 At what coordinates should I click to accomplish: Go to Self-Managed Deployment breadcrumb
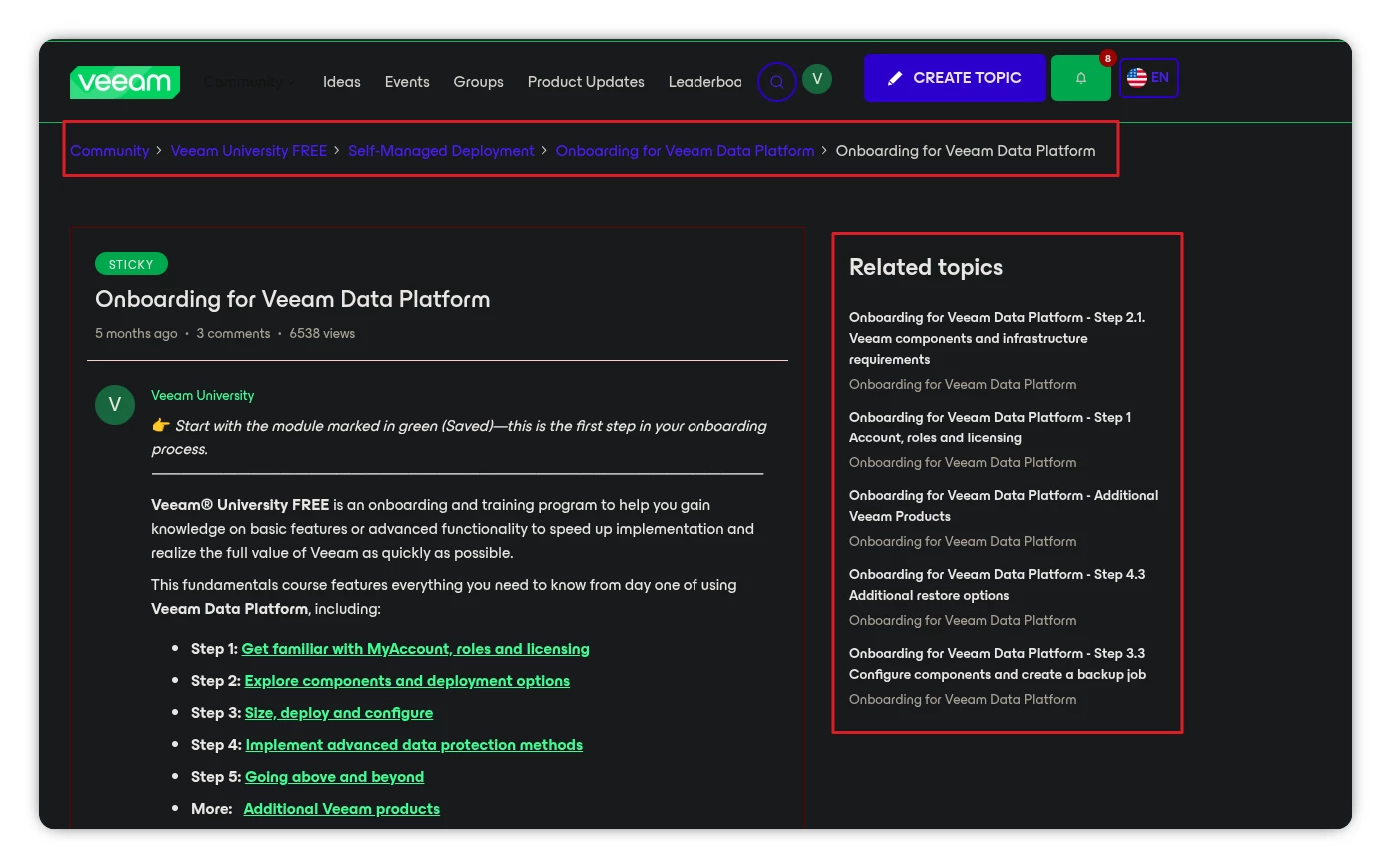point(441,151)
